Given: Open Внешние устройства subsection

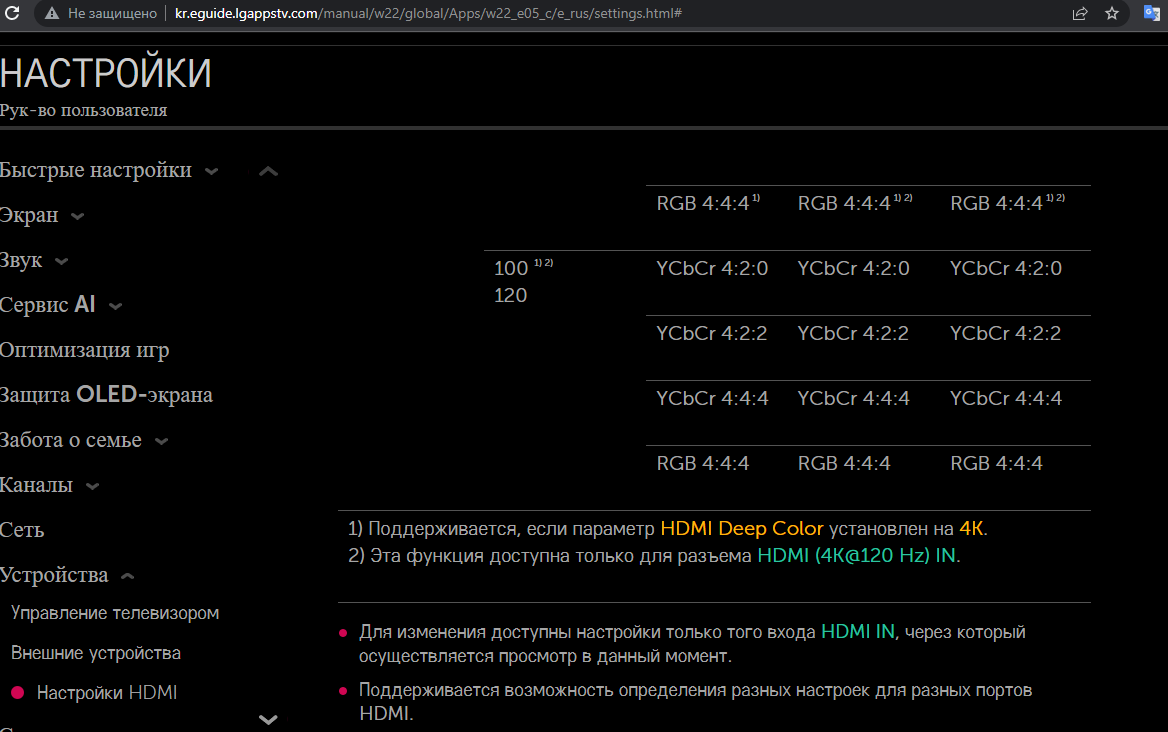Looking at the screenshot, I should coord(95,653).
